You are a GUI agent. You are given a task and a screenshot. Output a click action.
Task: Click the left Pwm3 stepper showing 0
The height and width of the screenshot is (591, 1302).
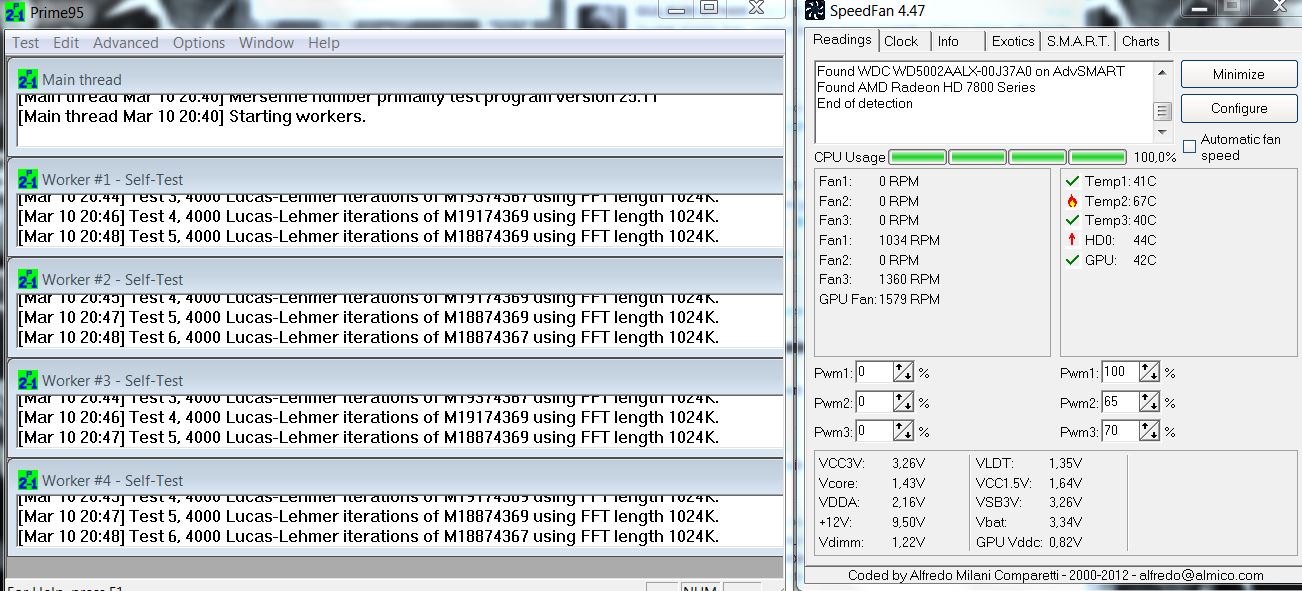coord(904,431)
